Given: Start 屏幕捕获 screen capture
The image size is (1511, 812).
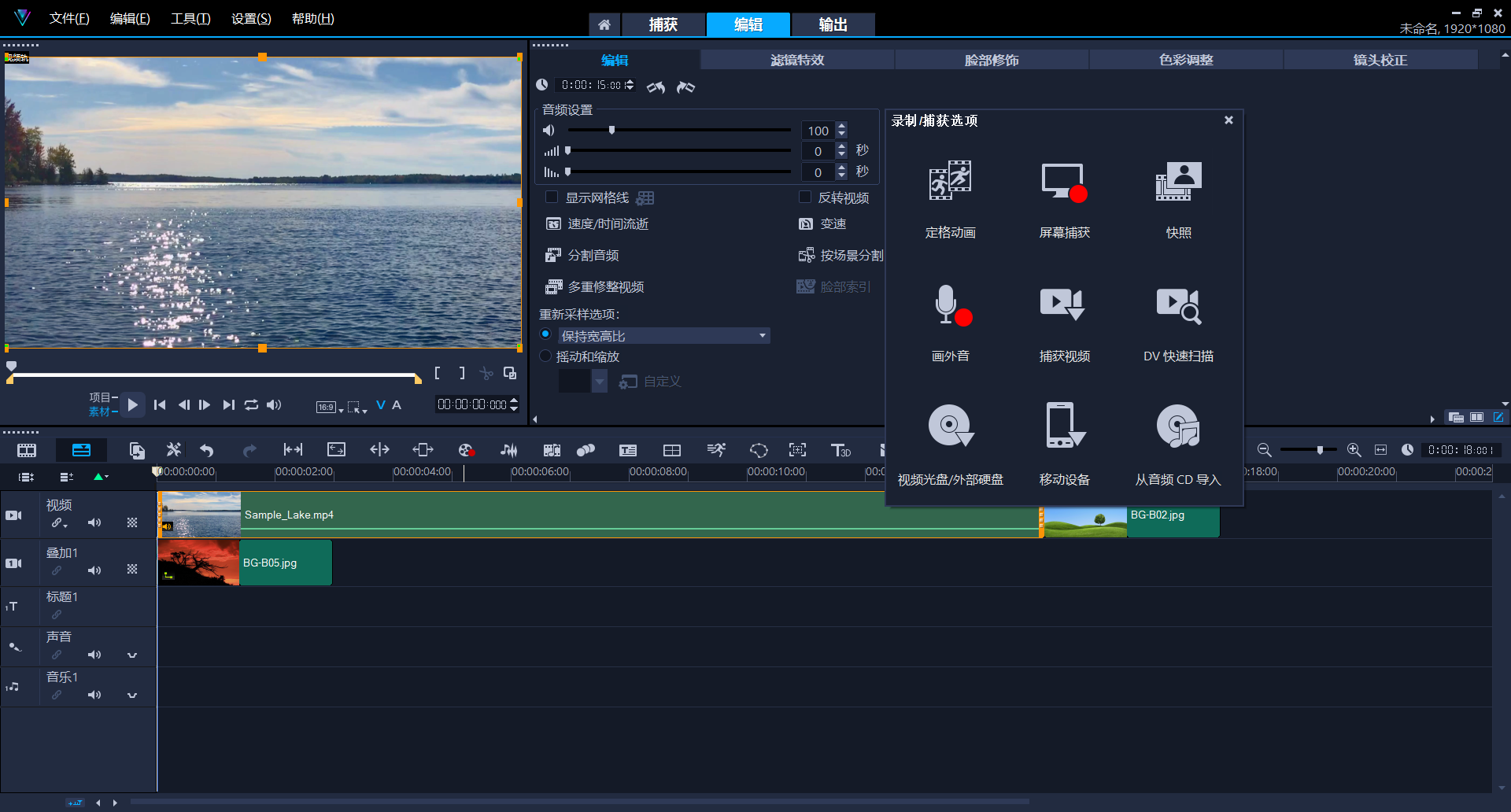Looking at the screenshot, I should pyautogui.click(x=1064, y=198).
